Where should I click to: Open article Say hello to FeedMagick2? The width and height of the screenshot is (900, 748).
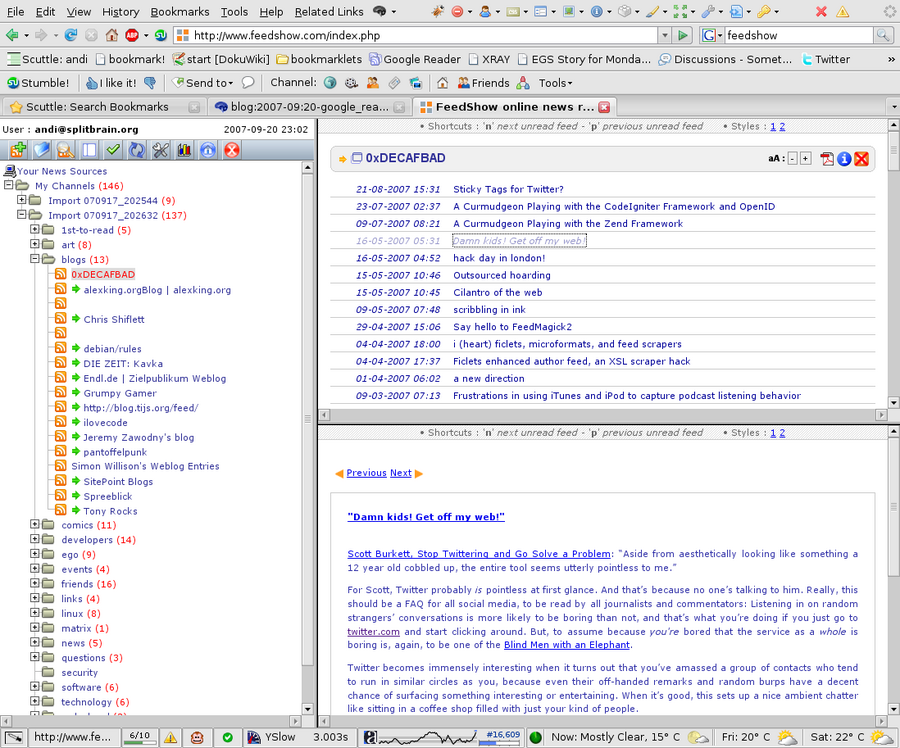click(x=512, y=327)
